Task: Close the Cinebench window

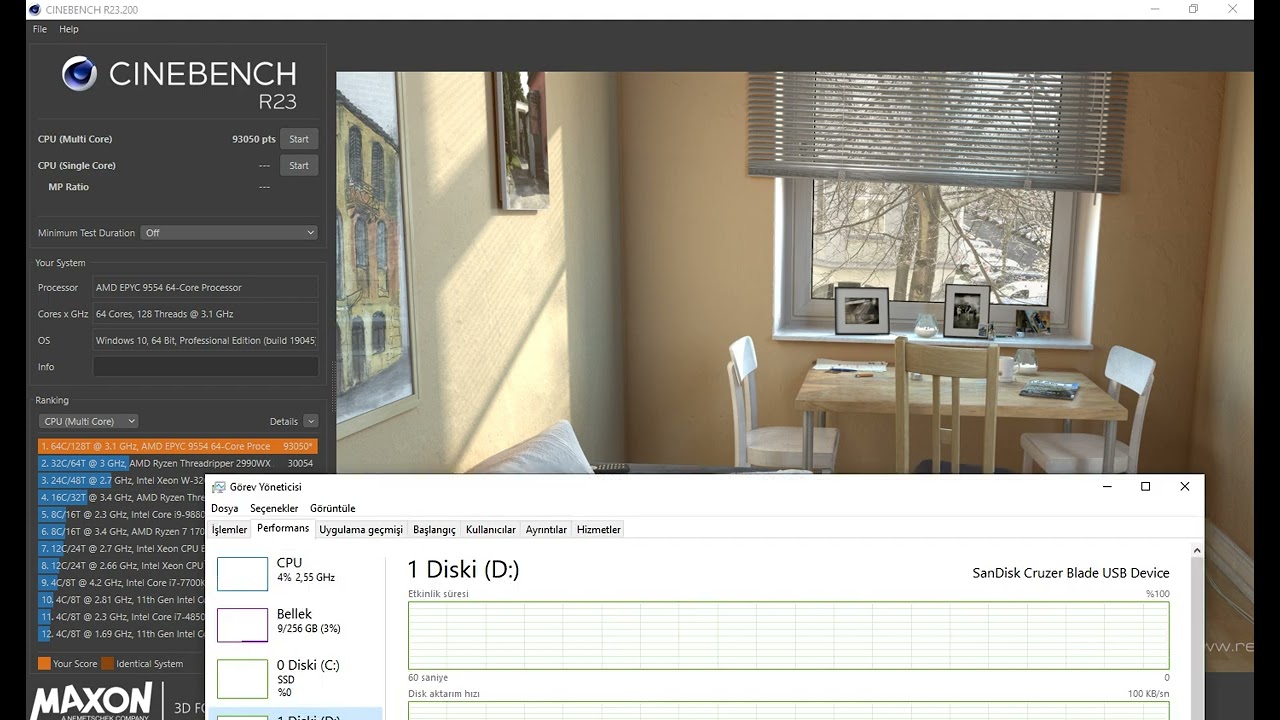Action: coord(1233,10)
